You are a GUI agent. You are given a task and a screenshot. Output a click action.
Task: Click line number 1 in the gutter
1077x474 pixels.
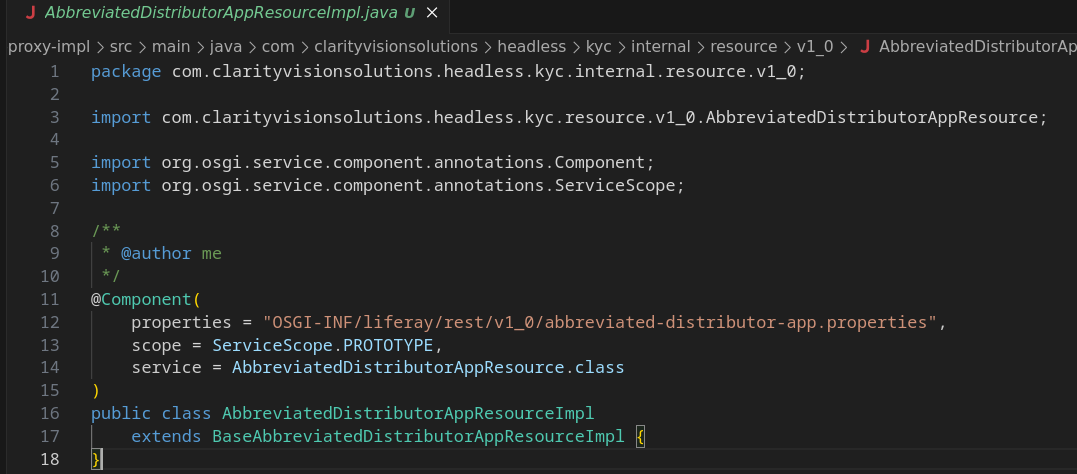point(54,71)
